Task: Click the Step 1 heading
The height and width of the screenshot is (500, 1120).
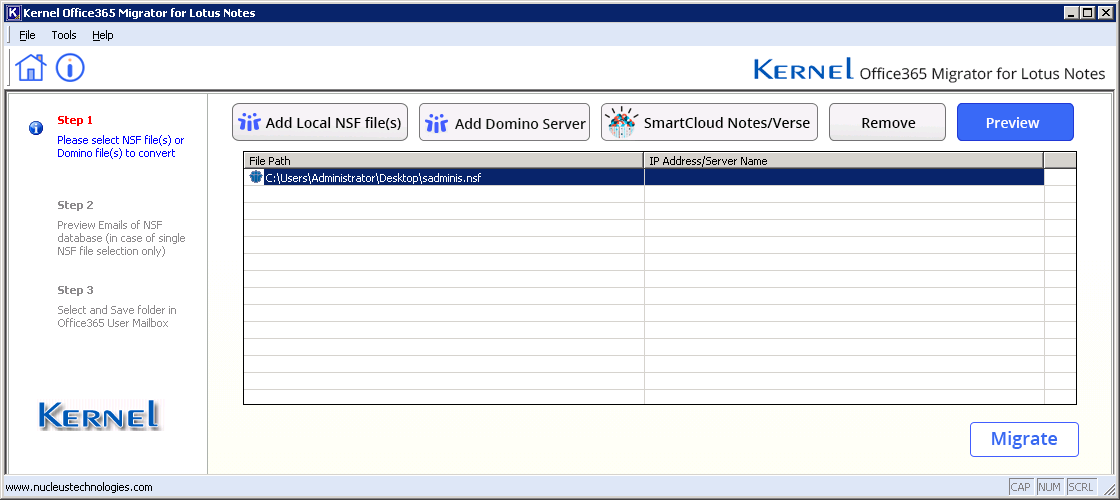Action: coord(75,120)
